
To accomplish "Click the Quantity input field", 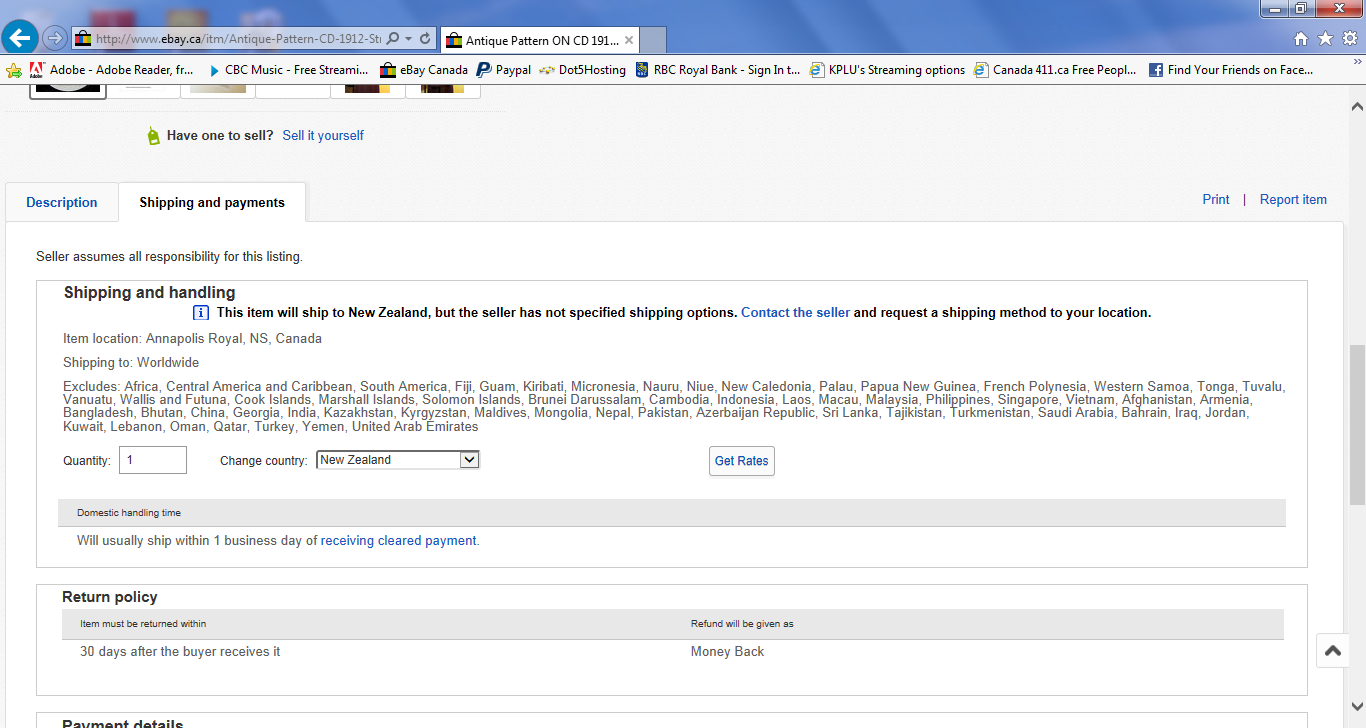I will pyautogui.click(x=153, y=460).
